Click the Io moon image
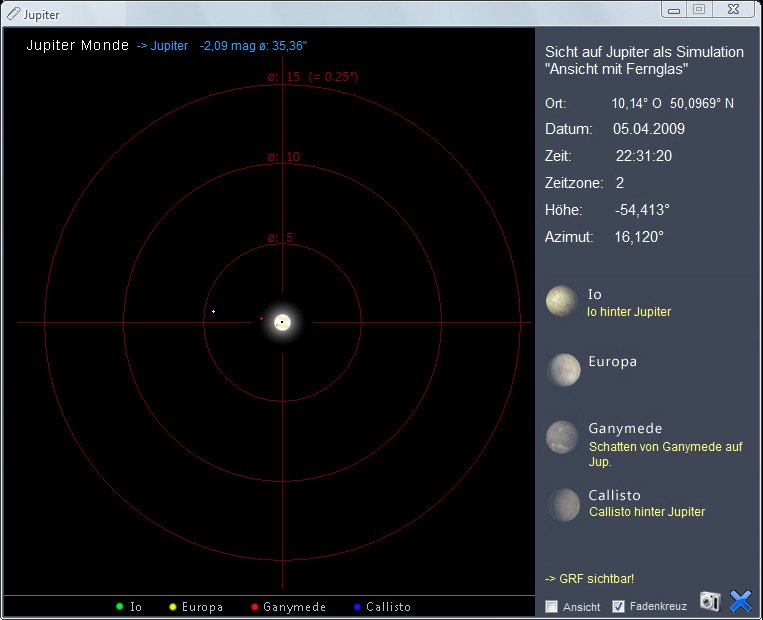 (x=562, y=301)
